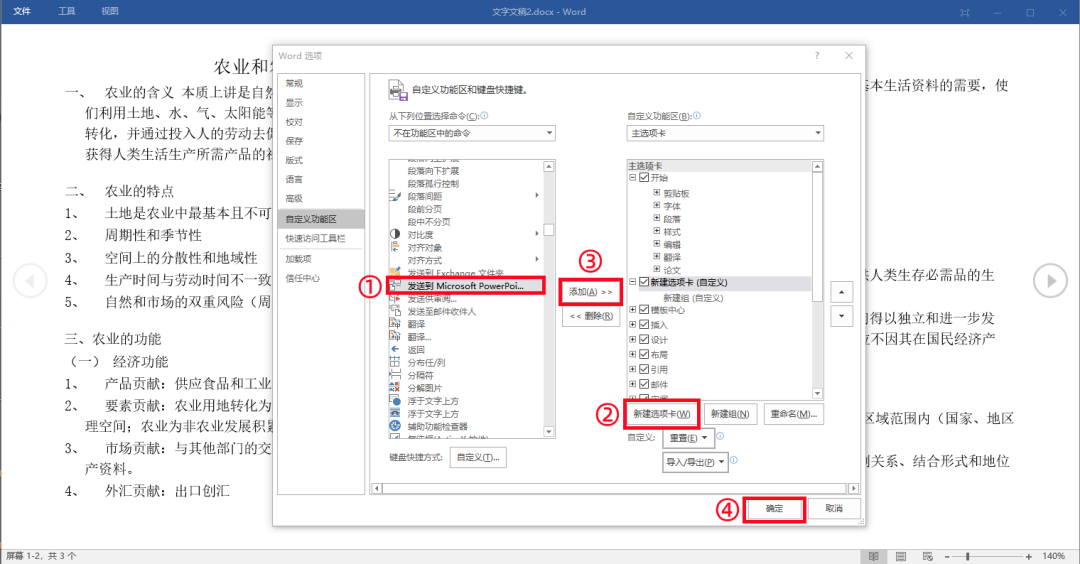Screen dimensions: 1080x564
Task: Expand the 字体 group node
Action: (x=656, y=205)
